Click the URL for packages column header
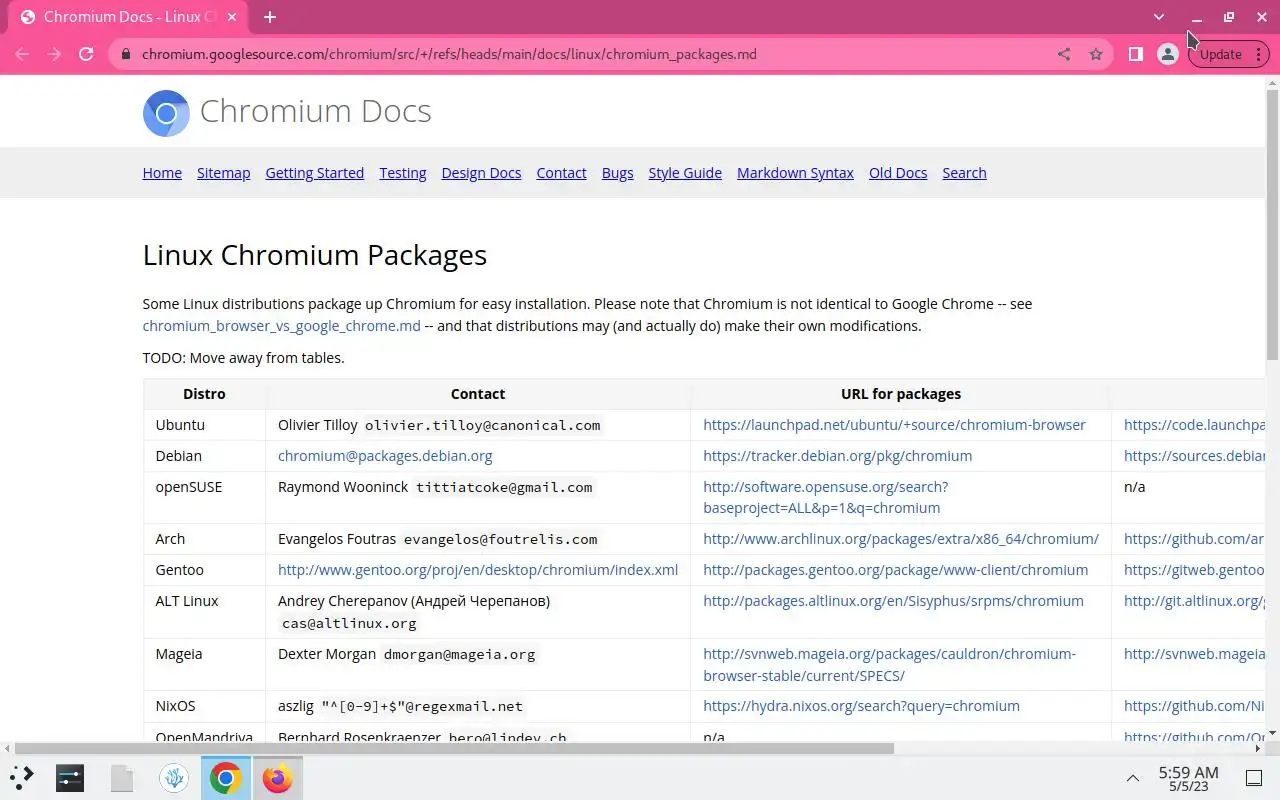1280x800 pixels. pos(901,394)
